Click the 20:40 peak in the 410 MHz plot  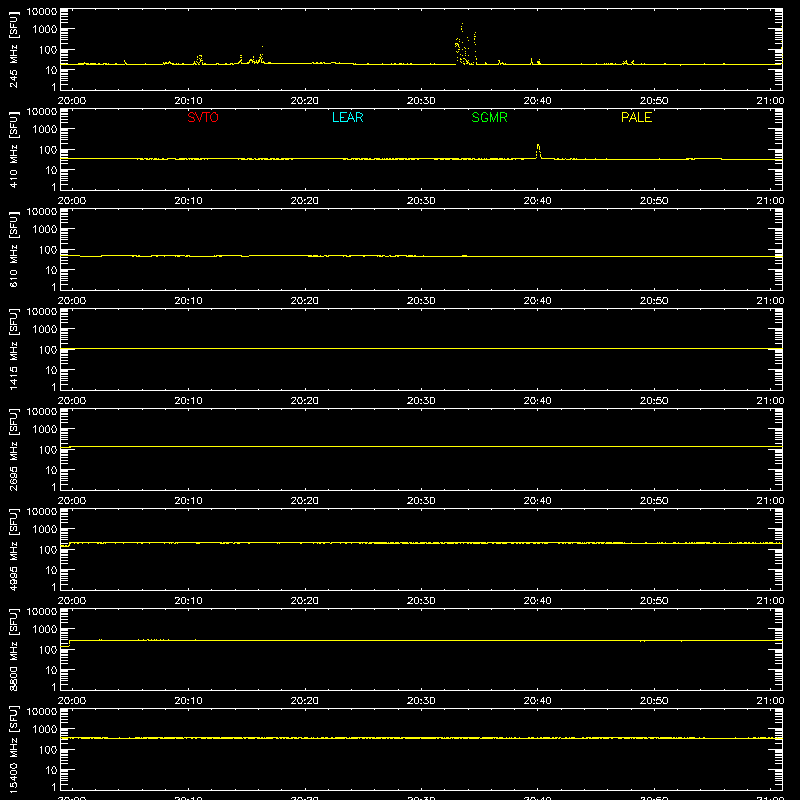[538, 151]
